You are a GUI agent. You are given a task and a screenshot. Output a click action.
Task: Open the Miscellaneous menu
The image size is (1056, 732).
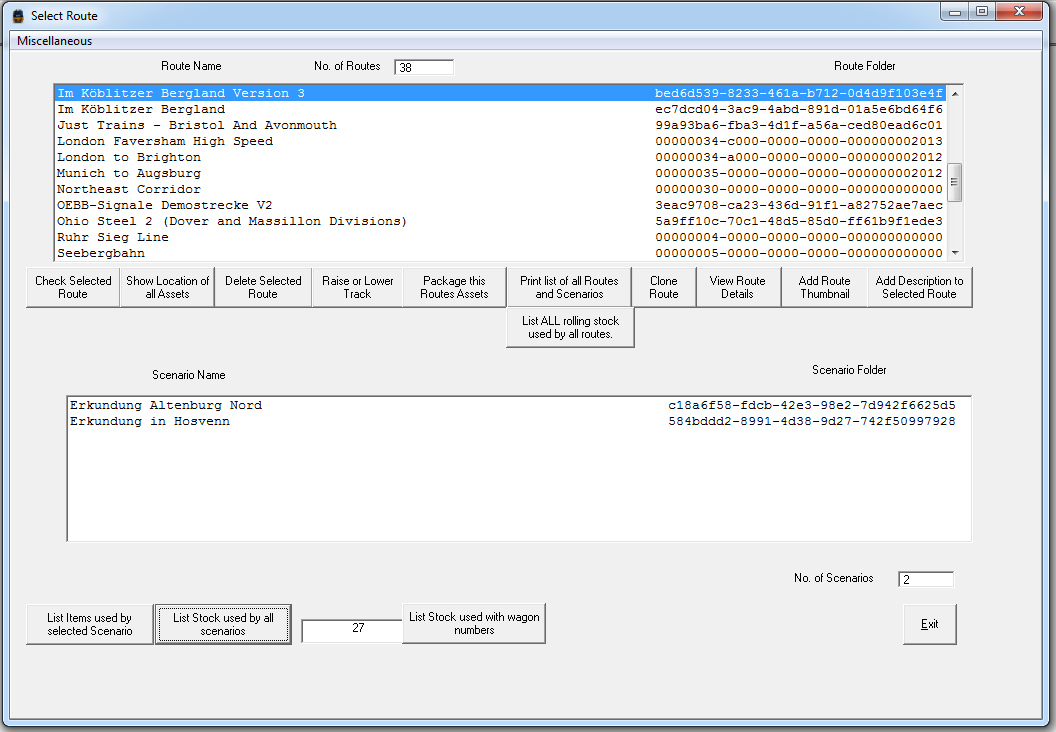pos(55,41)
